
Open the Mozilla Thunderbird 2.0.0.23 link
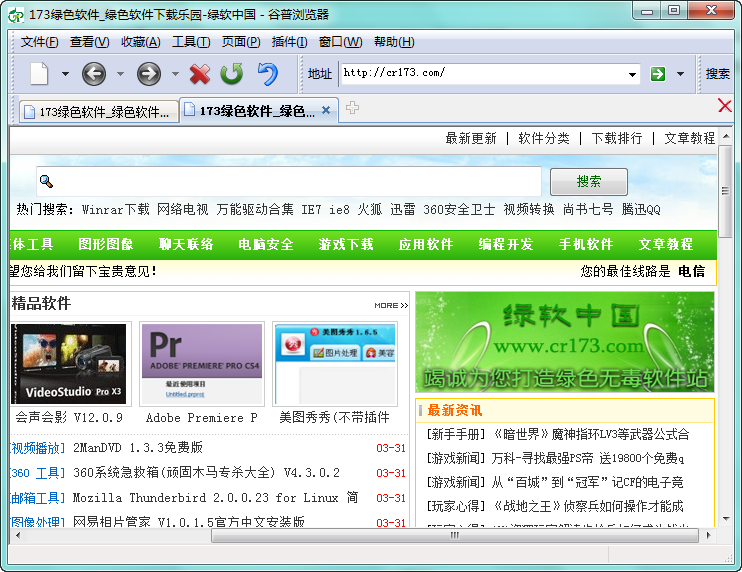tap(216, 498)
